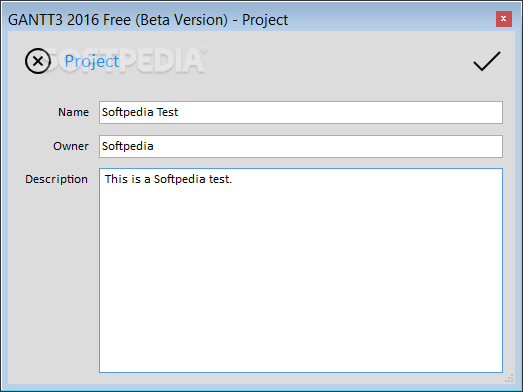The width and height of the screenshot is (523, 392).
Task: Cancel editing with the circled X icon
Action: (38, 61)
